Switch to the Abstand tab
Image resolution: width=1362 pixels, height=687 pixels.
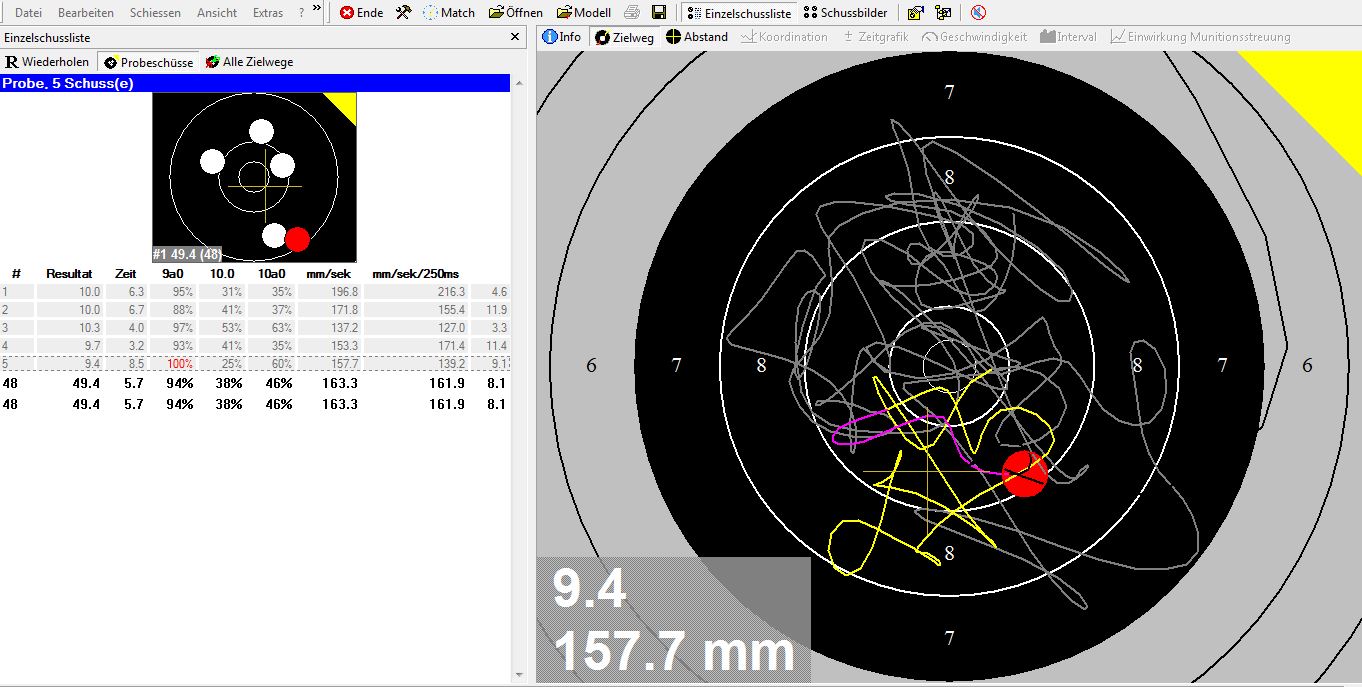pos(697,37)
